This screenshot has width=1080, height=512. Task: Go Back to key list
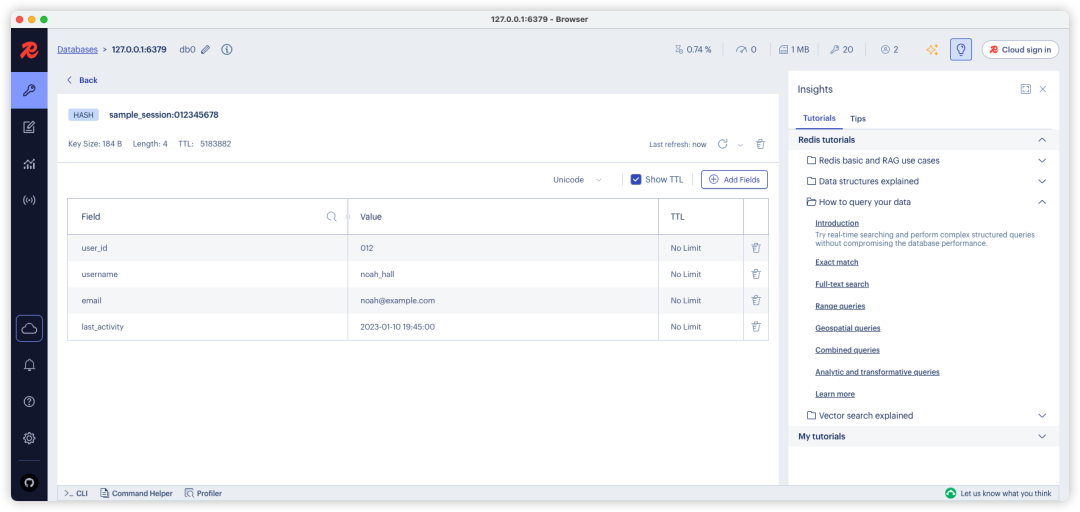(x=82, y=80)
